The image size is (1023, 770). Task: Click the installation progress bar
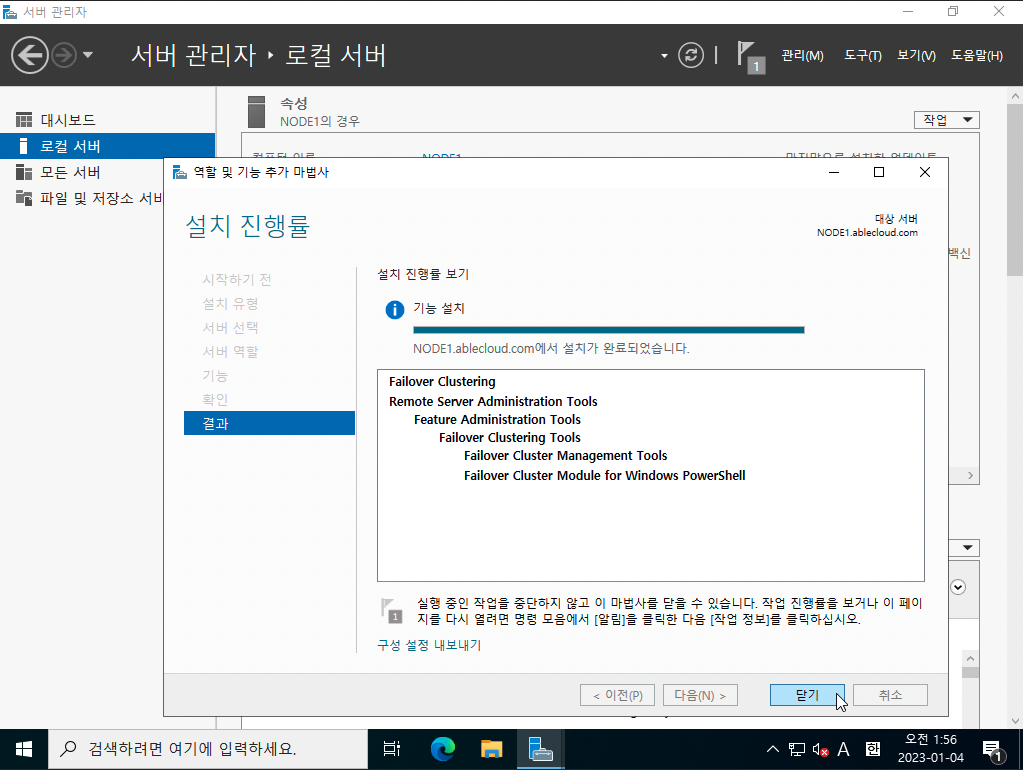[608, 330]
